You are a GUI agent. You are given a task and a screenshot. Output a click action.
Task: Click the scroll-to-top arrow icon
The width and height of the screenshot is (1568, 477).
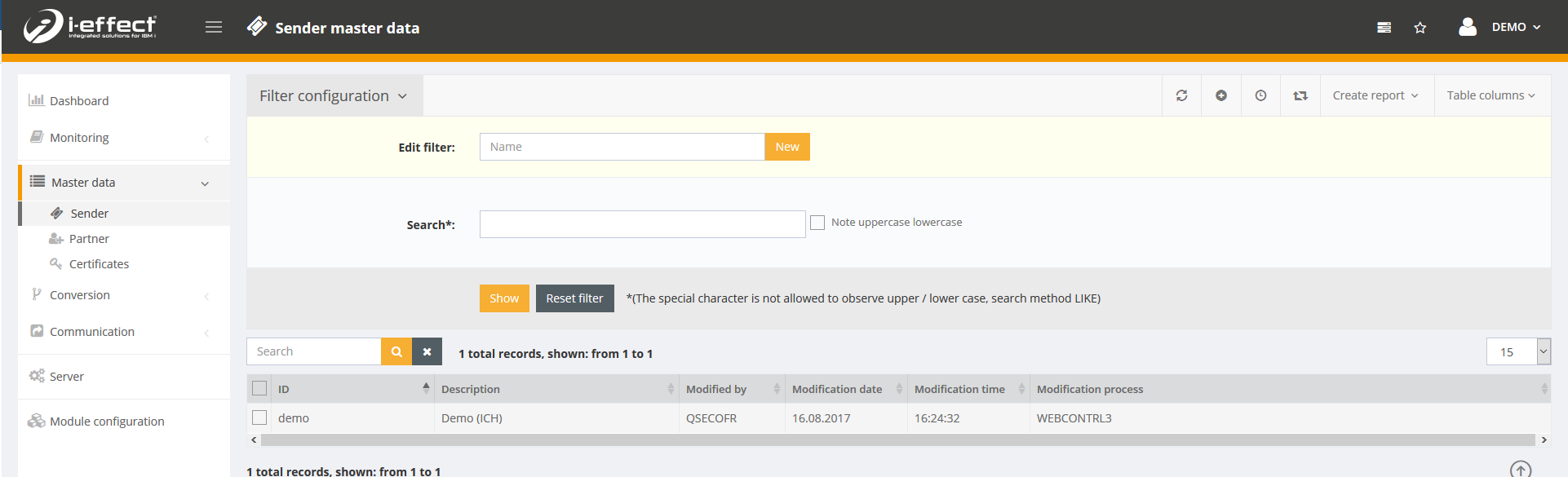[1520, 470]
